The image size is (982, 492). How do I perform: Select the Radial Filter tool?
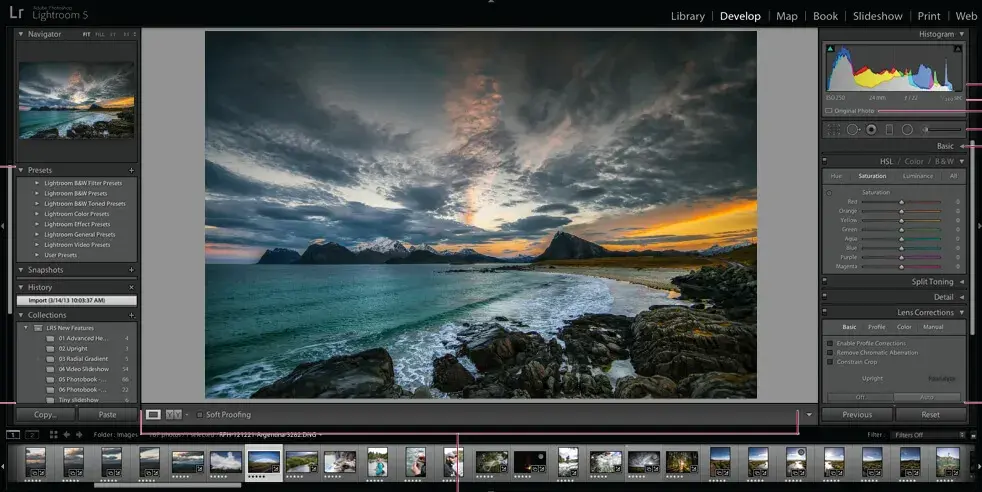coord(907,130)
